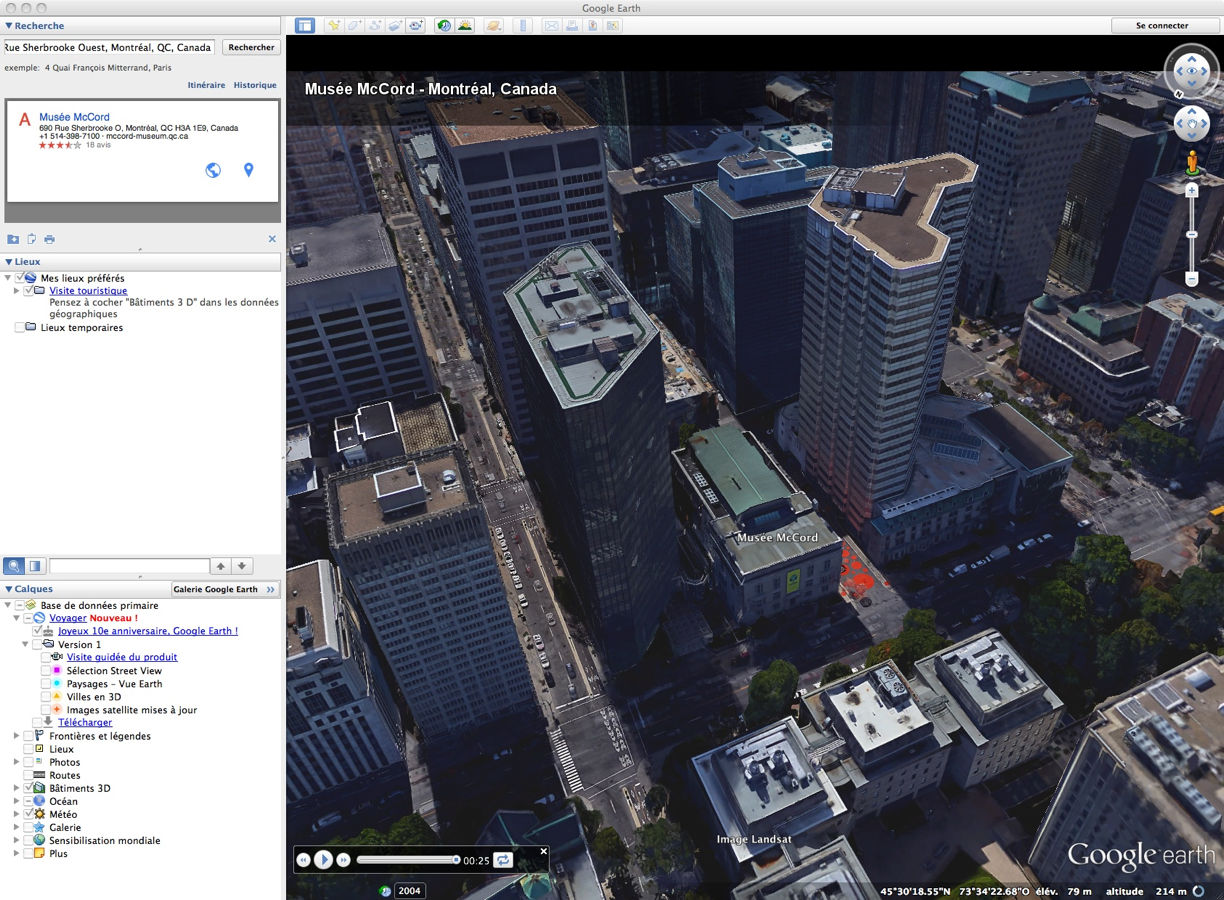
Task: Select the add image overlay tool
Action: pos(395,25)
